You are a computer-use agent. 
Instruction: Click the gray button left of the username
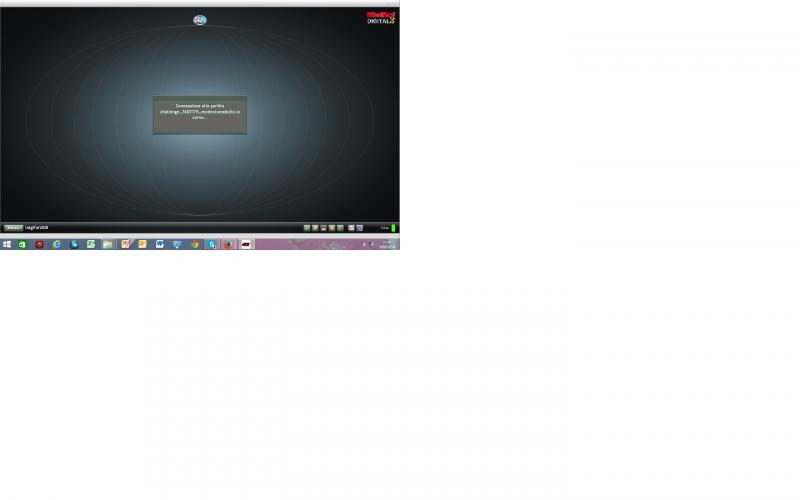13,228
